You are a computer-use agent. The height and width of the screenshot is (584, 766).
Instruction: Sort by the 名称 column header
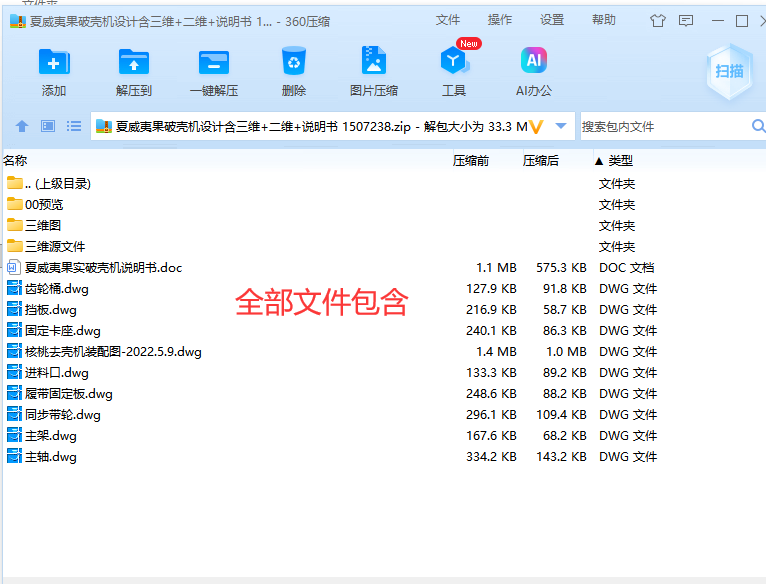(15, 160)
